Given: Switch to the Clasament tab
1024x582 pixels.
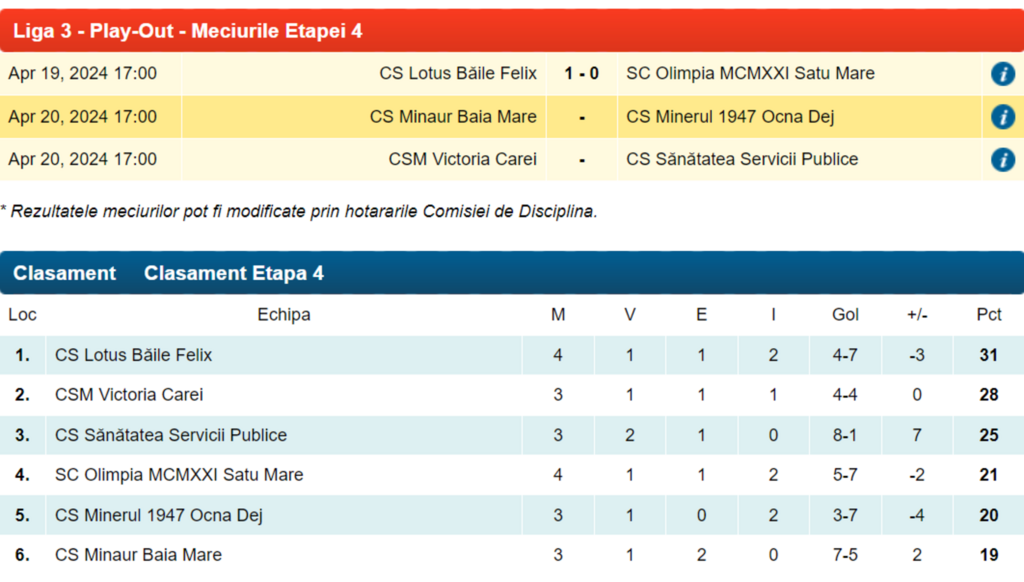Looking at the screenshot, I should click(64, 273).
